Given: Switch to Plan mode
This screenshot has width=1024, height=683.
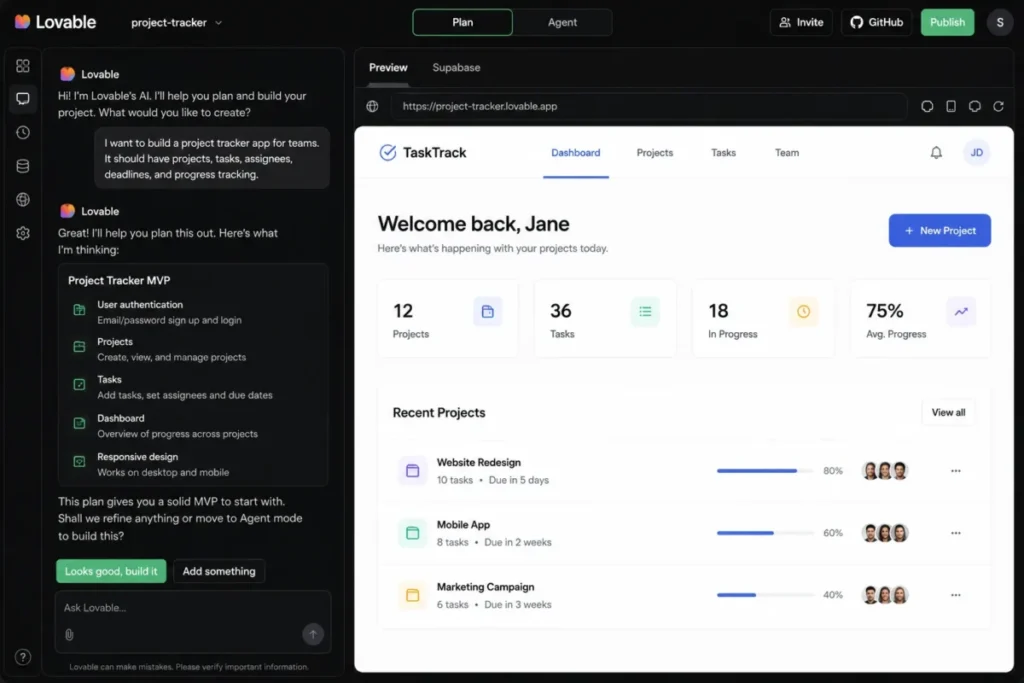Looking at the screenshot, I should click(x=462, y=22).
